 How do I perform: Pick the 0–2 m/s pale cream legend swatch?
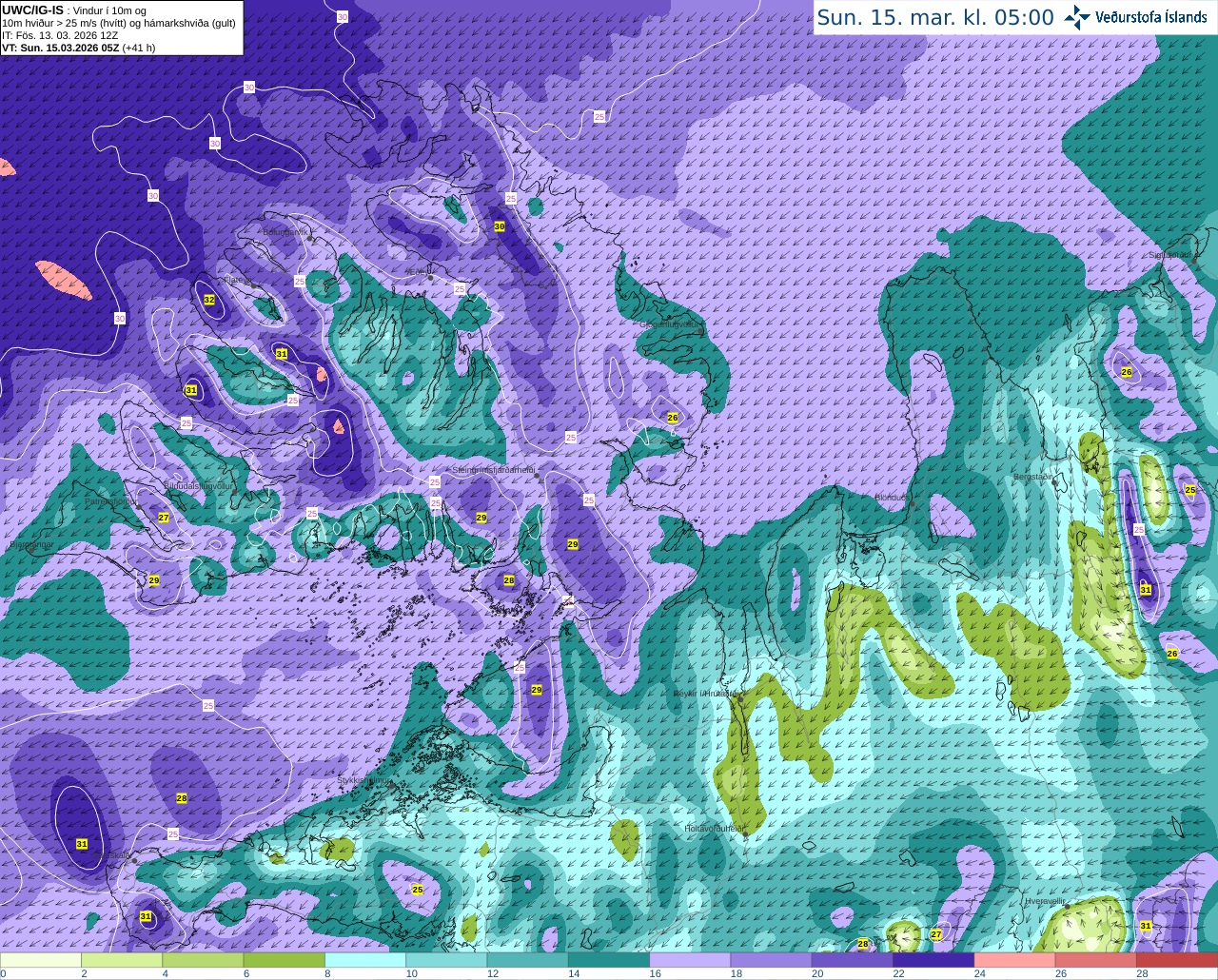click(41, 960)
